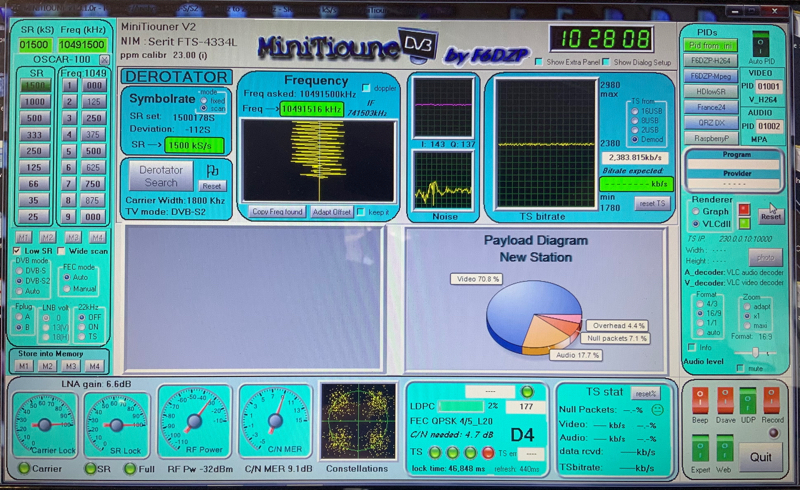Click the red square renderer button

(x=744, y=209)
